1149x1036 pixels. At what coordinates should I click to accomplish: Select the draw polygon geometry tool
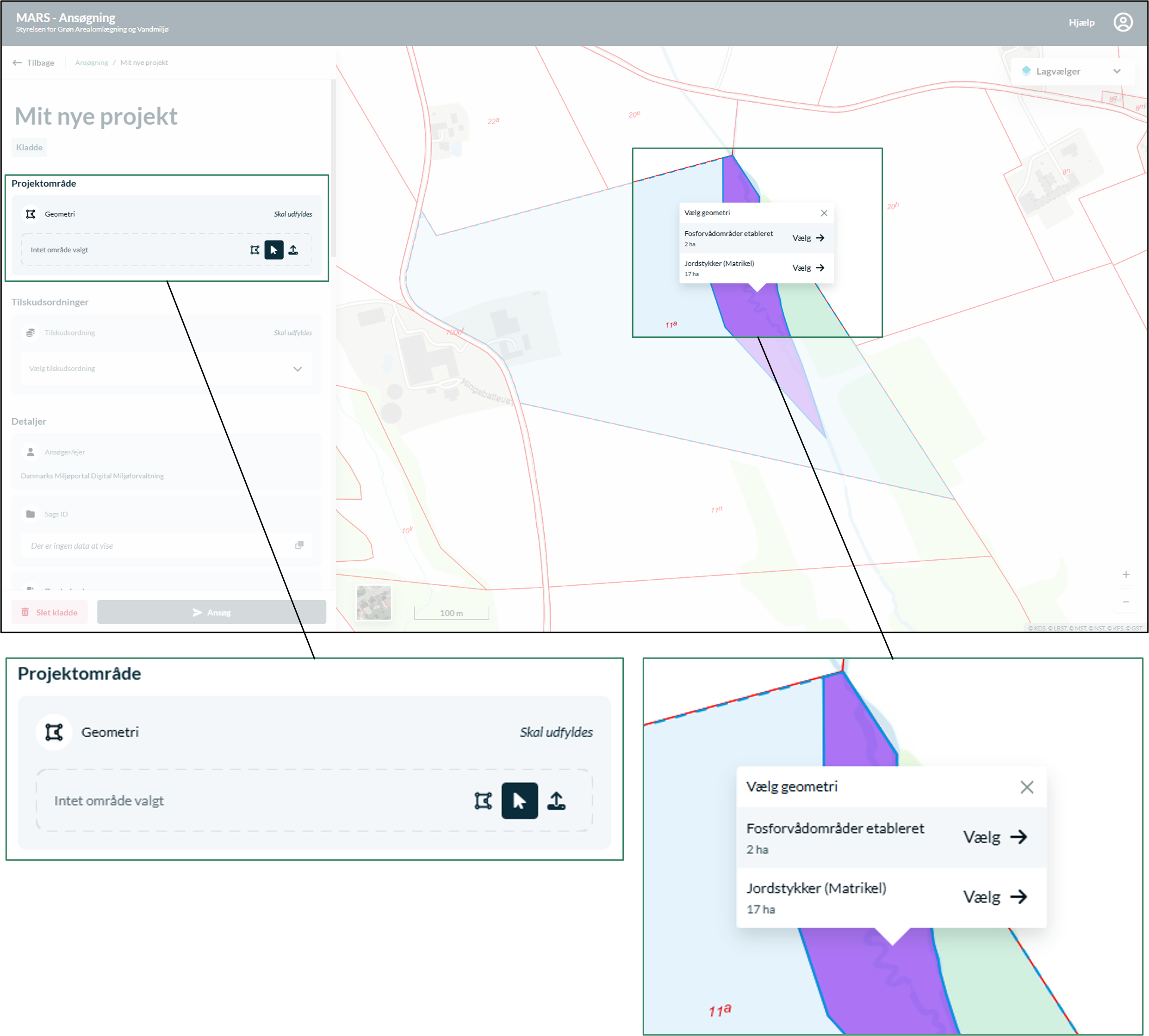[255, 250]
